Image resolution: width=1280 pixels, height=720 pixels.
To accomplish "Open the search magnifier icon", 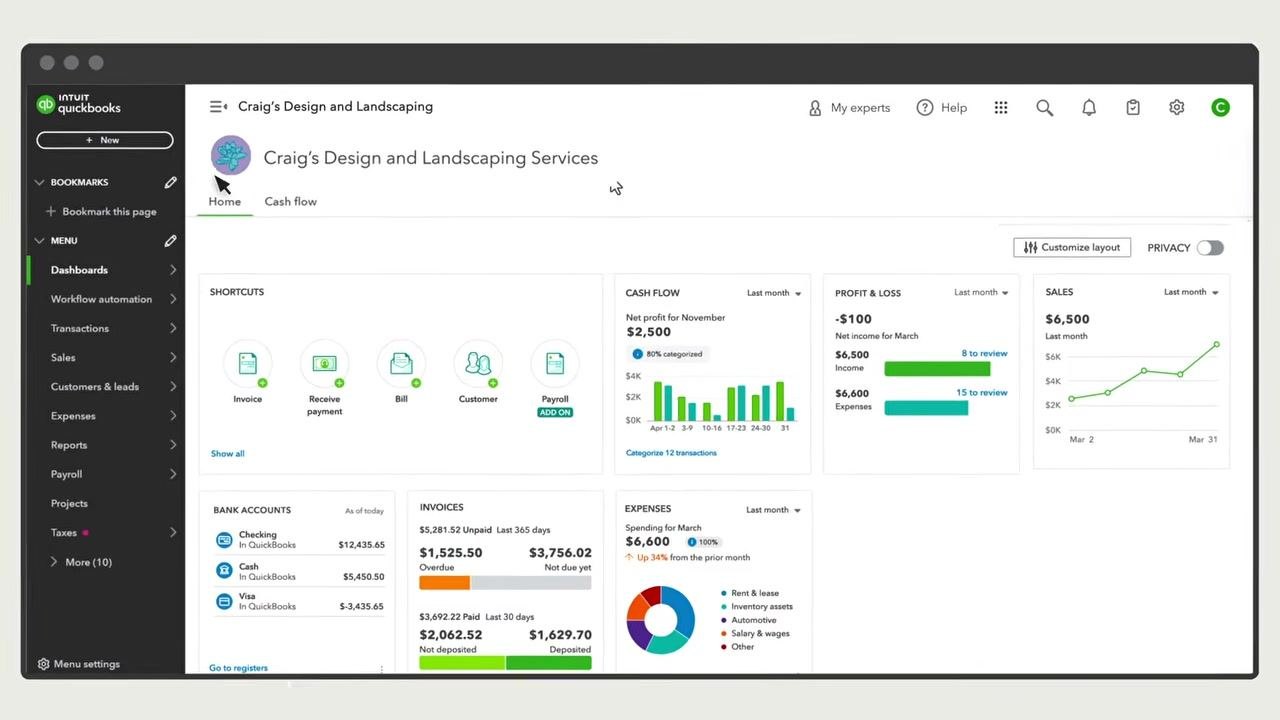I will (1045, 108).
